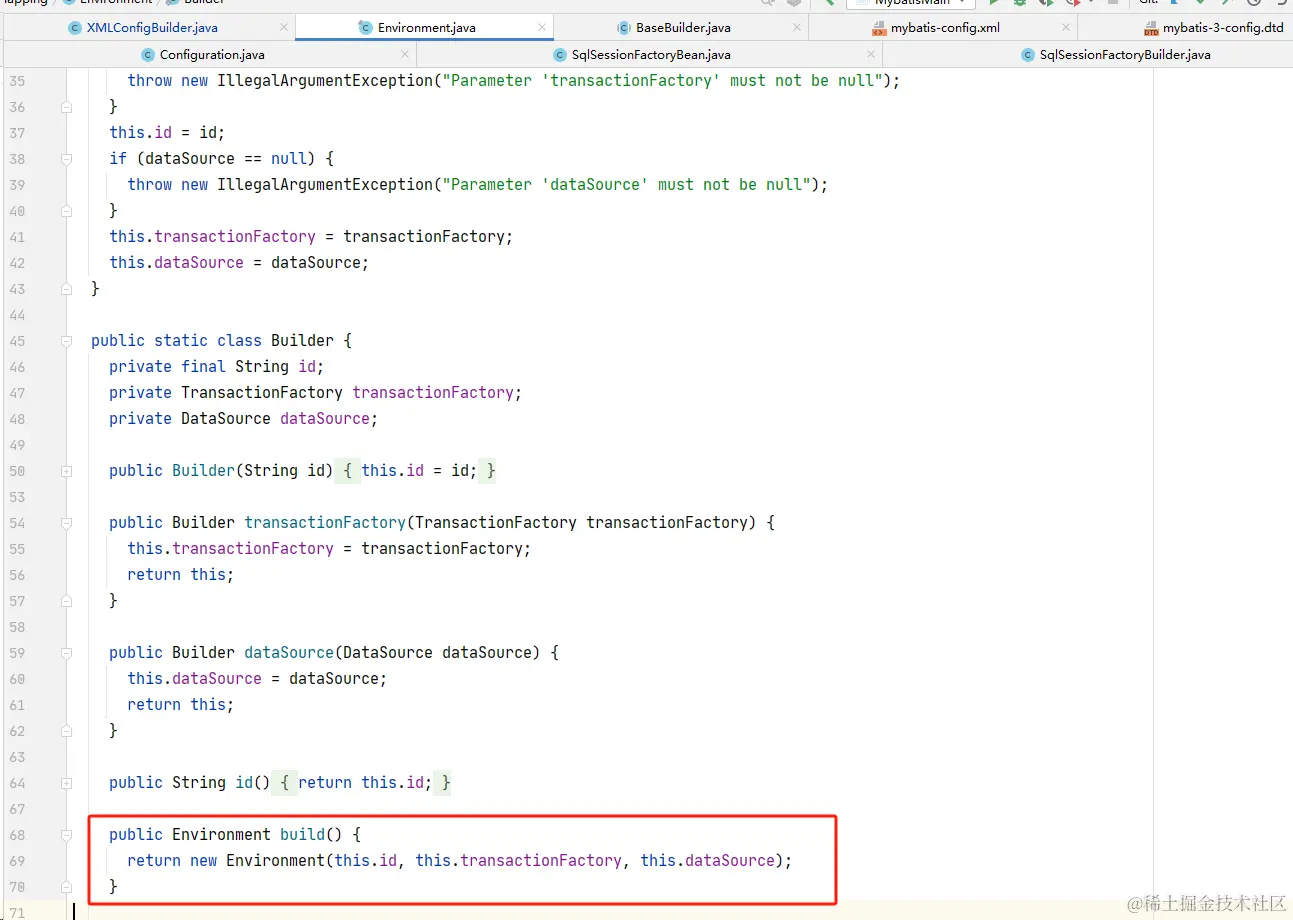
Task: Click the 'build' method name on line 68
Action: 303,834
